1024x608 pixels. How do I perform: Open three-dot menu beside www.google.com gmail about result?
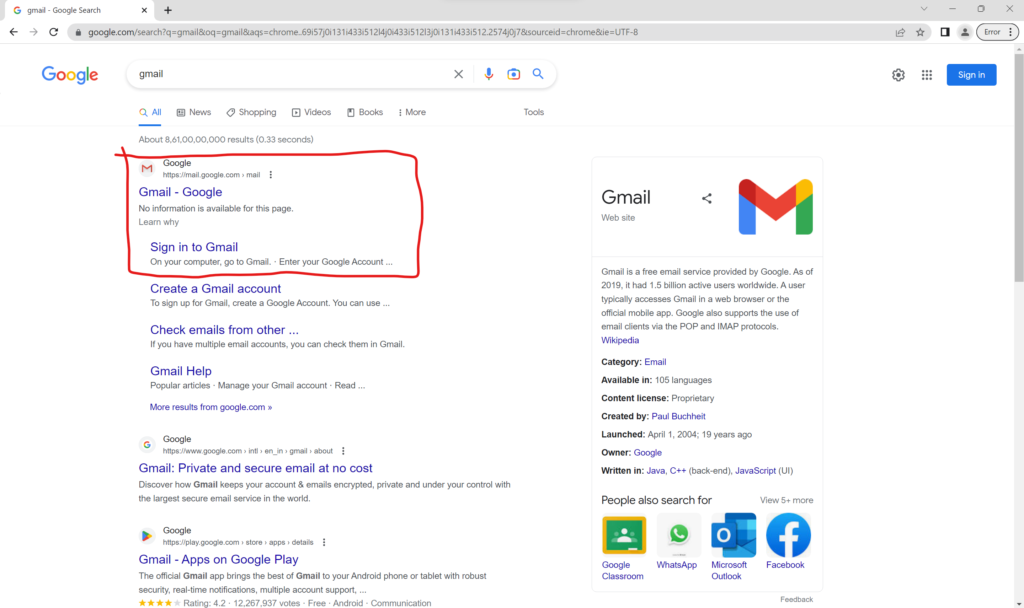coord(343,451)
